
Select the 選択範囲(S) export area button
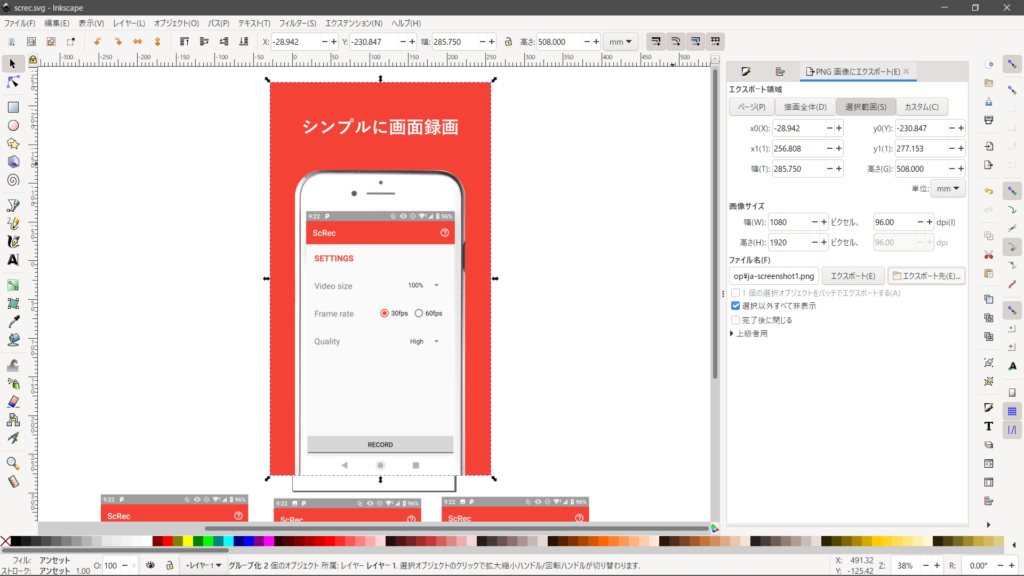[x=865, y=107]
